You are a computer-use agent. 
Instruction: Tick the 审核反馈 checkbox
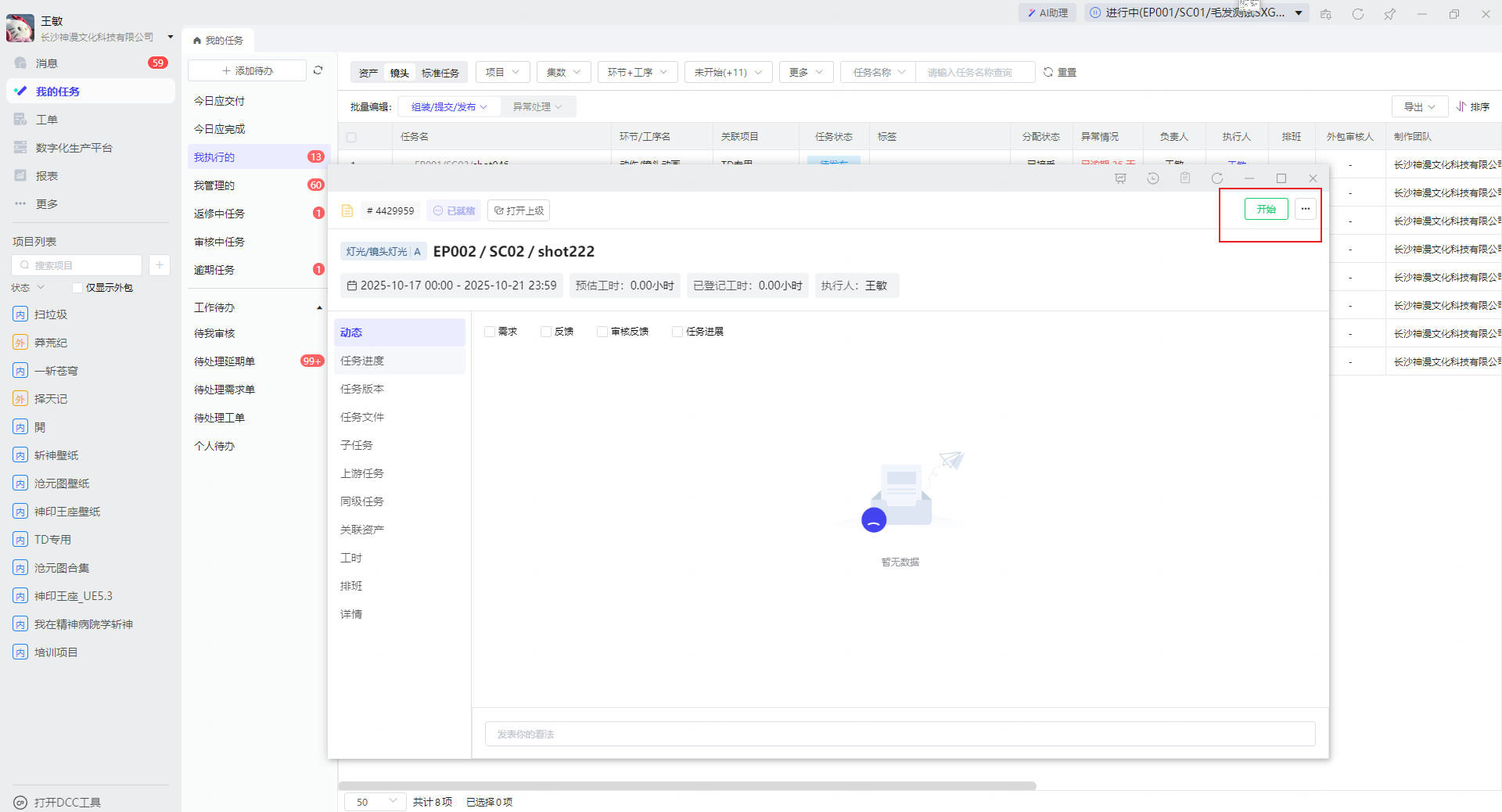point(602,332)
